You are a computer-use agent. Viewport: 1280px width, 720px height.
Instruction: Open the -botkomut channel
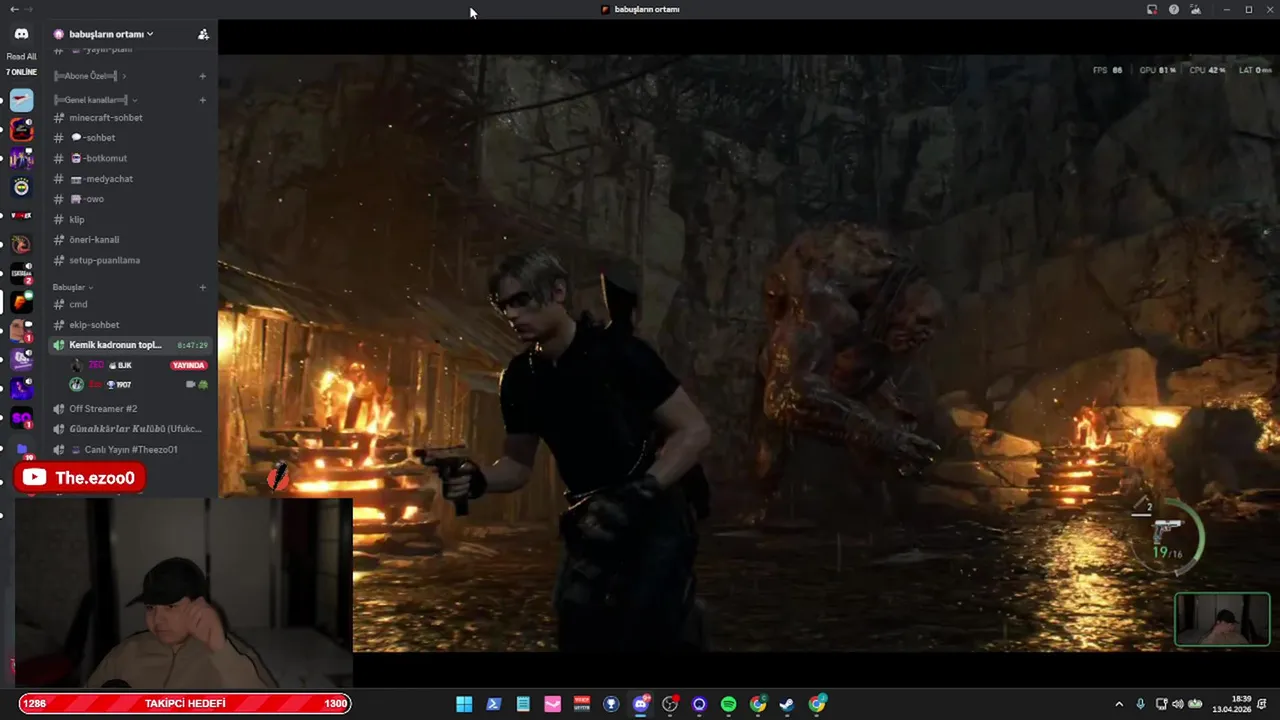[130, 158]
